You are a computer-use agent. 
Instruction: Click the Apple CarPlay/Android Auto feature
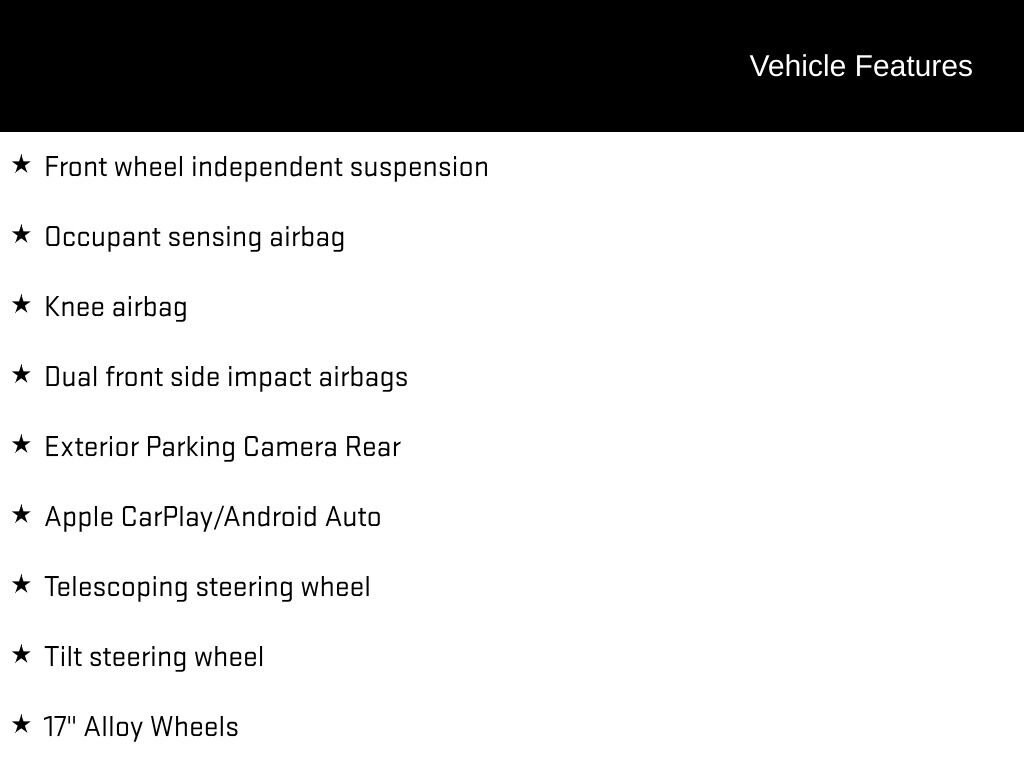[213, 517]
